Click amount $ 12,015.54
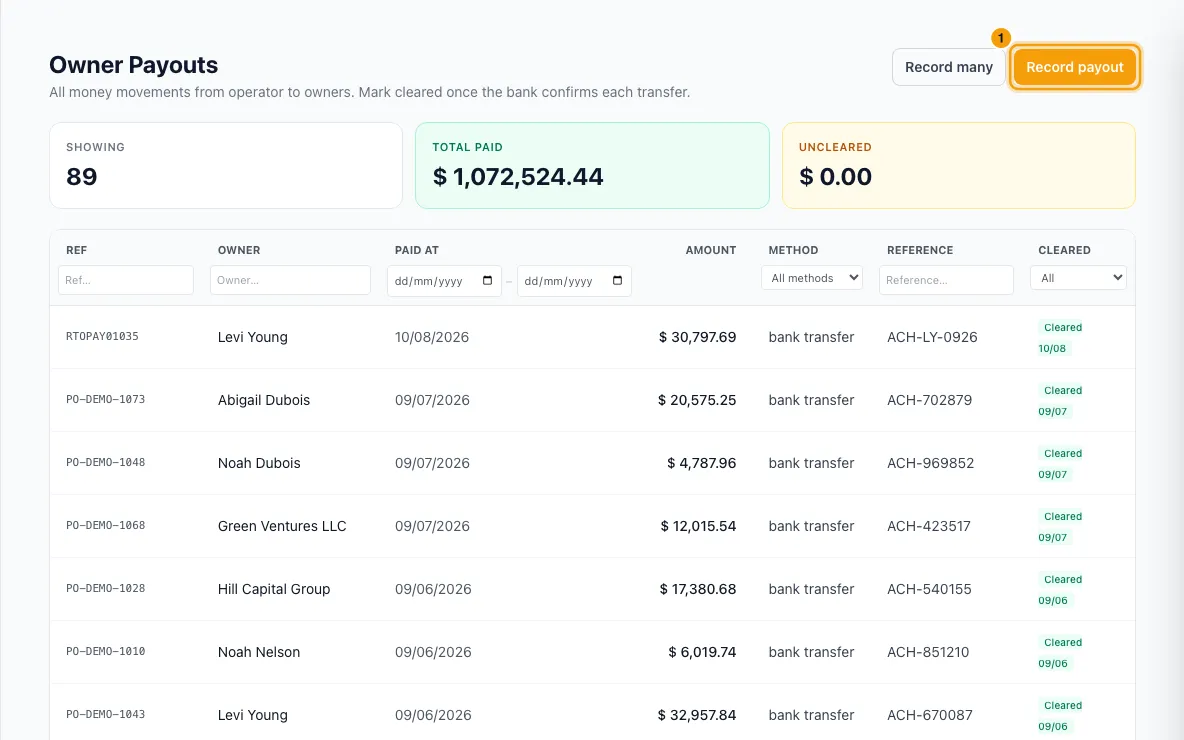 [x=698, y=526]
